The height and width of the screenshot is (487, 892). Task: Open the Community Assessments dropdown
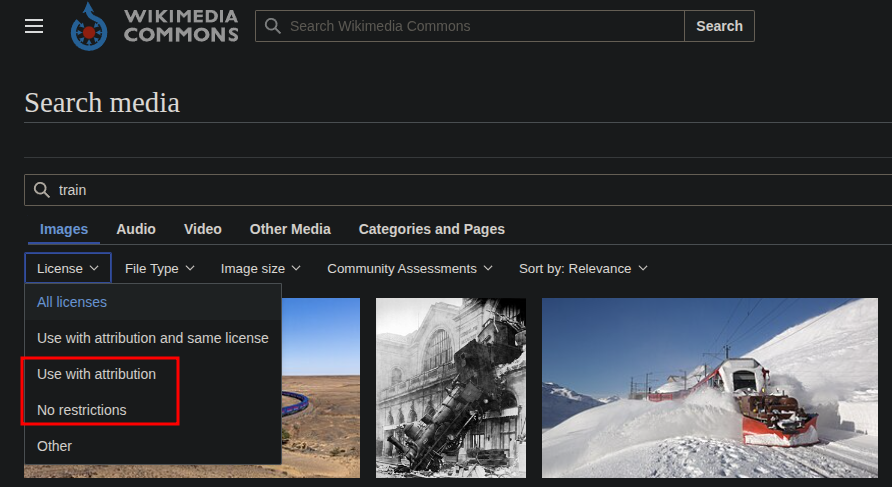(410, 269)
